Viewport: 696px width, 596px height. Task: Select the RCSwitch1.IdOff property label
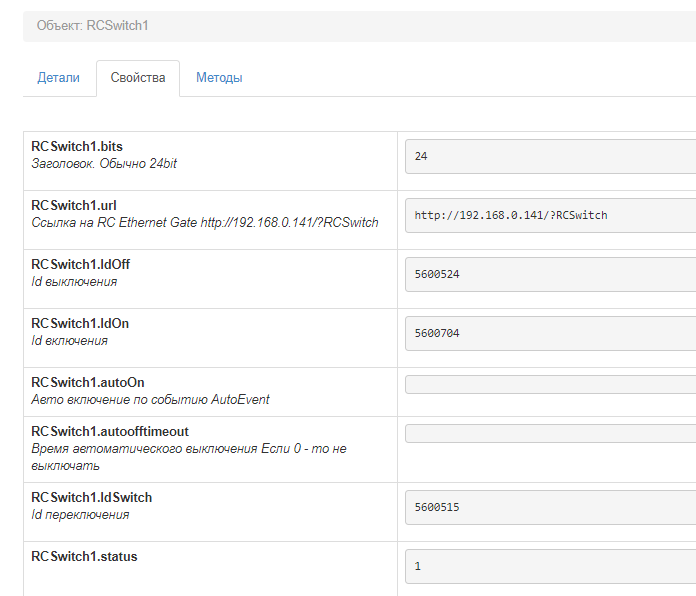(x=81, y=265)
